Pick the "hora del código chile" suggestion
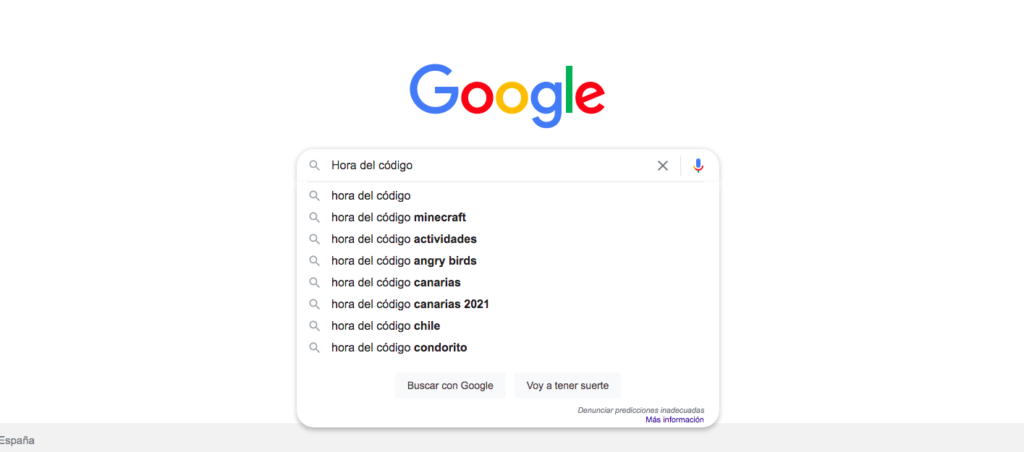This screenshot has height=452, width=1024. (x=385, y=326)
